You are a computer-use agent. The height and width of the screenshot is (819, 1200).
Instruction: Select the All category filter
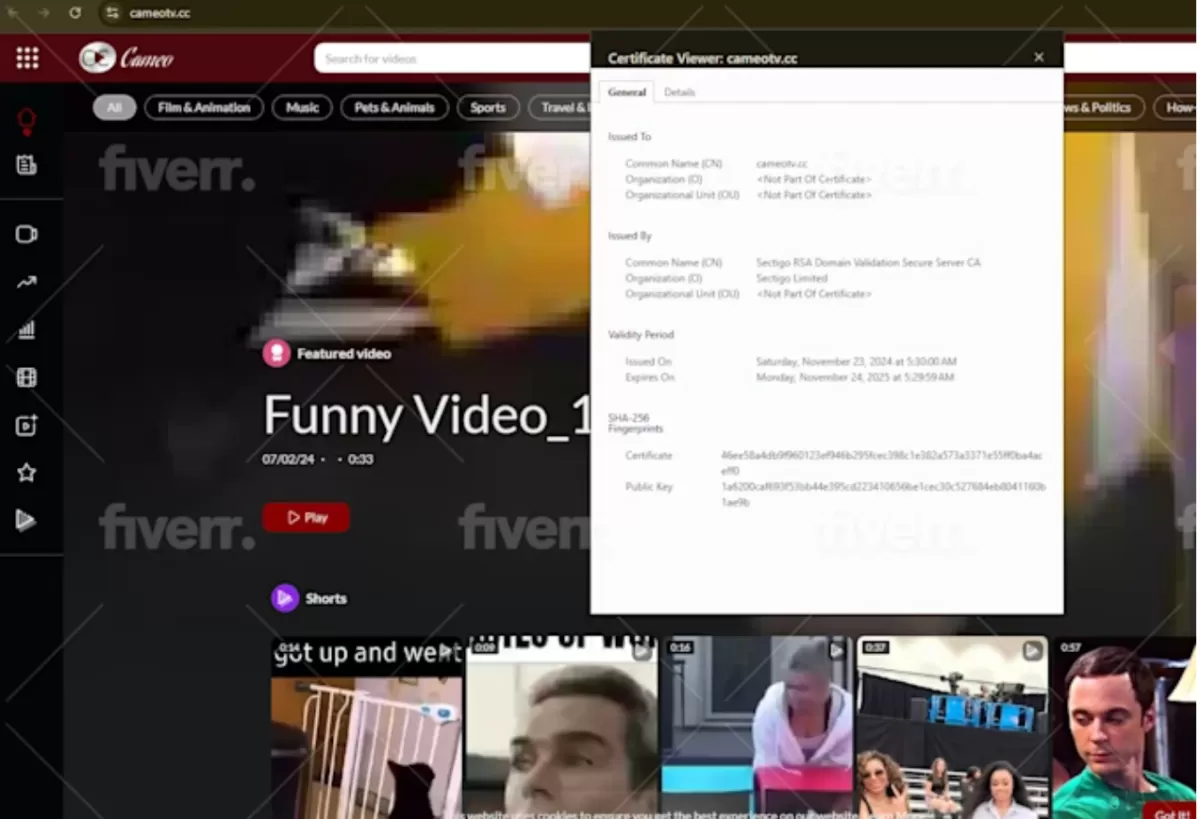click(x=115, y=107)
